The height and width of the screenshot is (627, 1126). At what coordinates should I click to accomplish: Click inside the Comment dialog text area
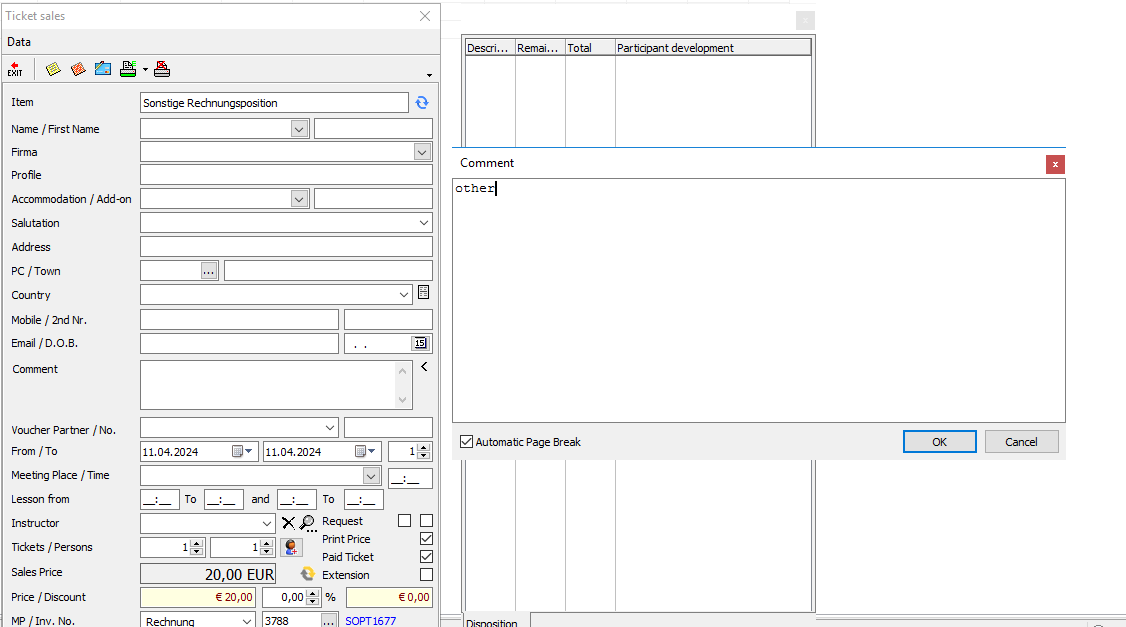click(758, 300)
